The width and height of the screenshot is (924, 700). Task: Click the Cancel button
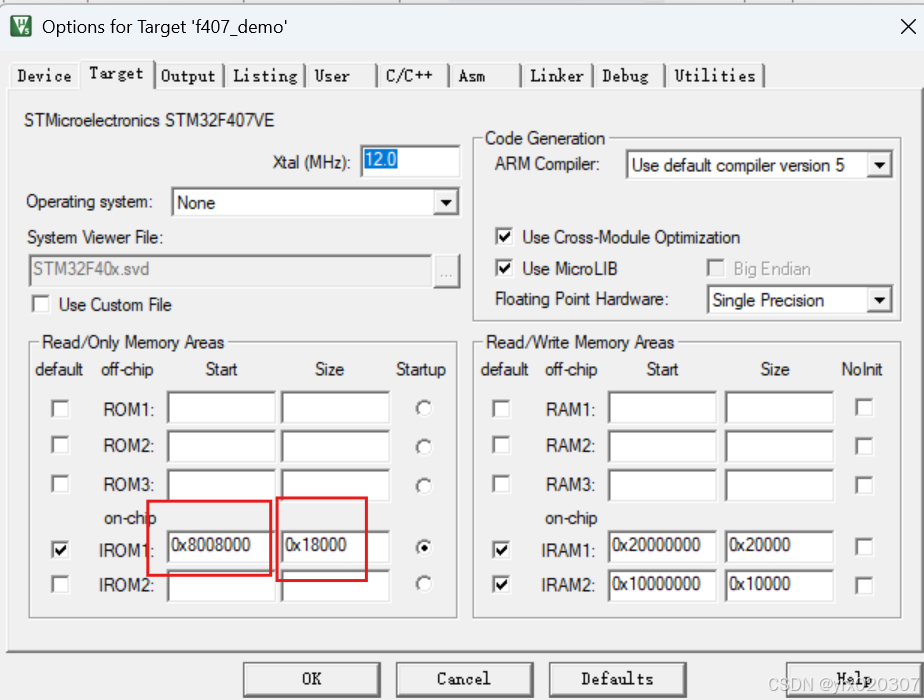[x=464, y=679]
